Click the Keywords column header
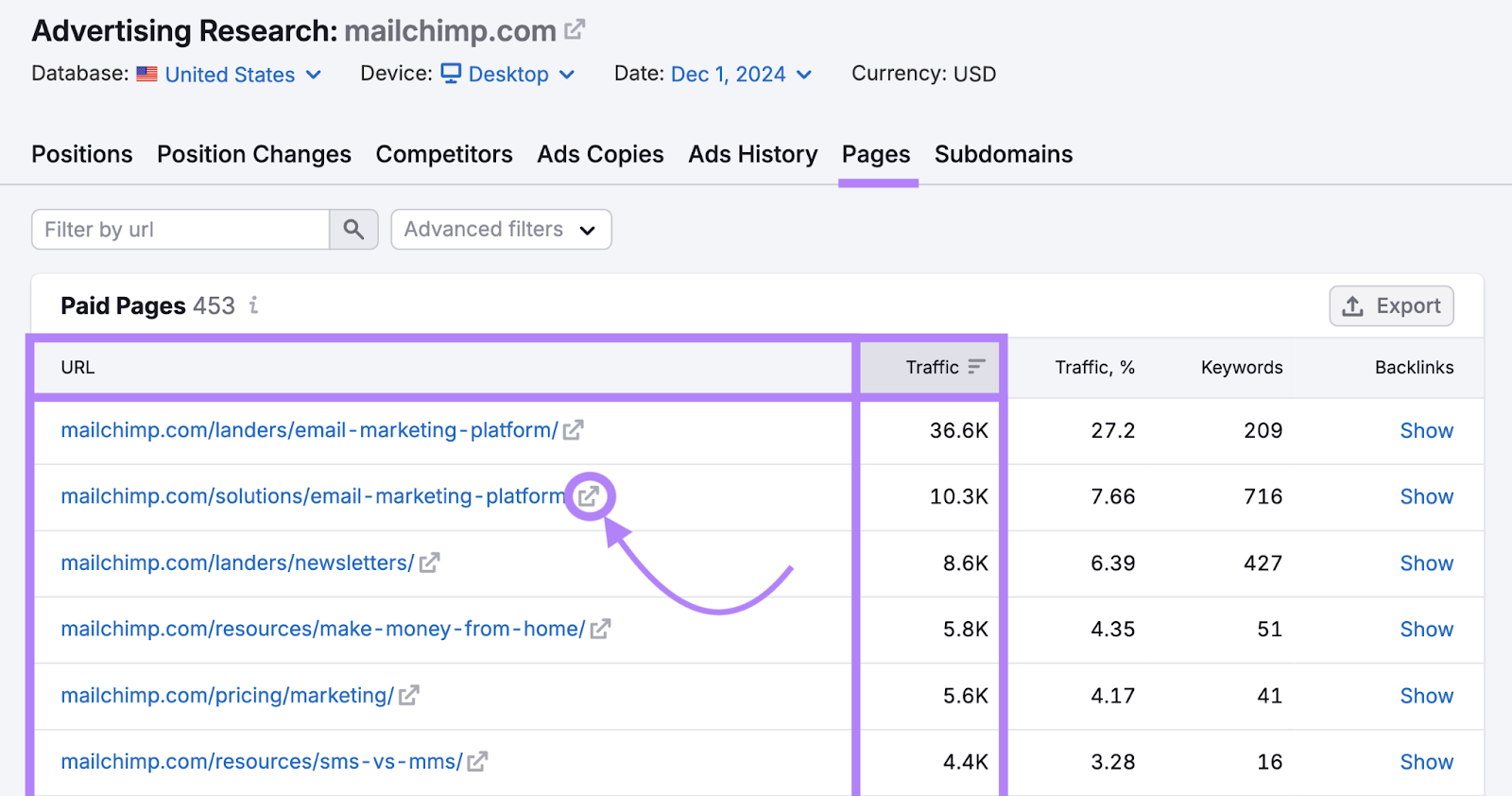 (x=1242, y=367)
